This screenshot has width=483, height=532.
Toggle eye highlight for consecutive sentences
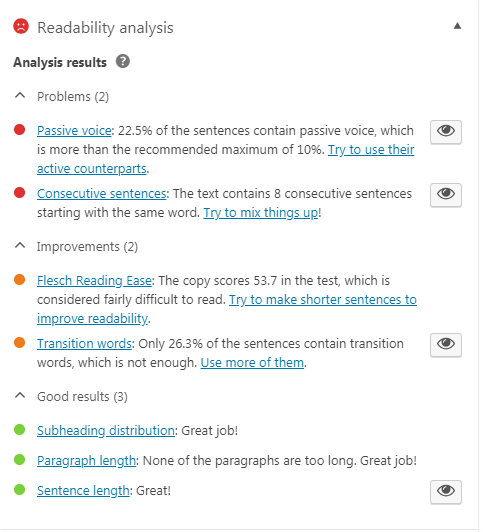(446, 195)
